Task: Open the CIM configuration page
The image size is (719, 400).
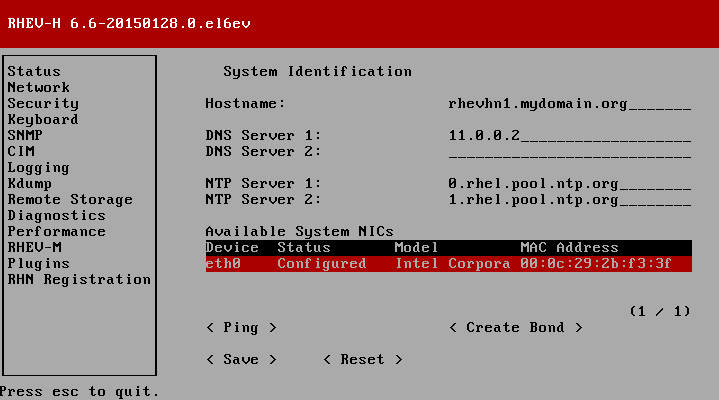Action: [21, 151]
